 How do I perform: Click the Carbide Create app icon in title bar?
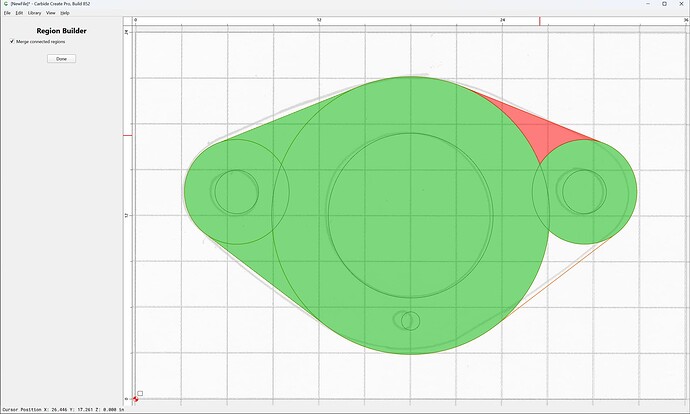click(6, 4)
